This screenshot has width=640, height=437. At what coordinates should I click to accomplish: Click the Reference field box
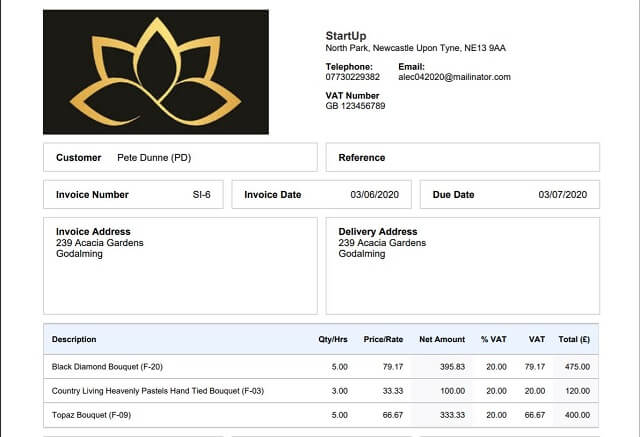pyautogui.click(x=463, y=157)
